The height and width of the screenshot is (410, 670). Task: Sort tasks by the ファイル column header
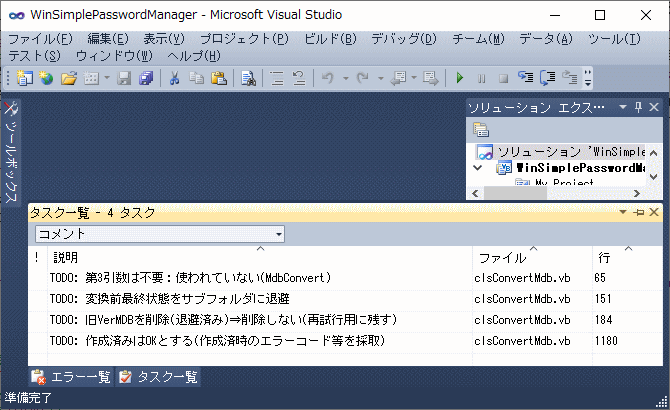click(532, 257)
